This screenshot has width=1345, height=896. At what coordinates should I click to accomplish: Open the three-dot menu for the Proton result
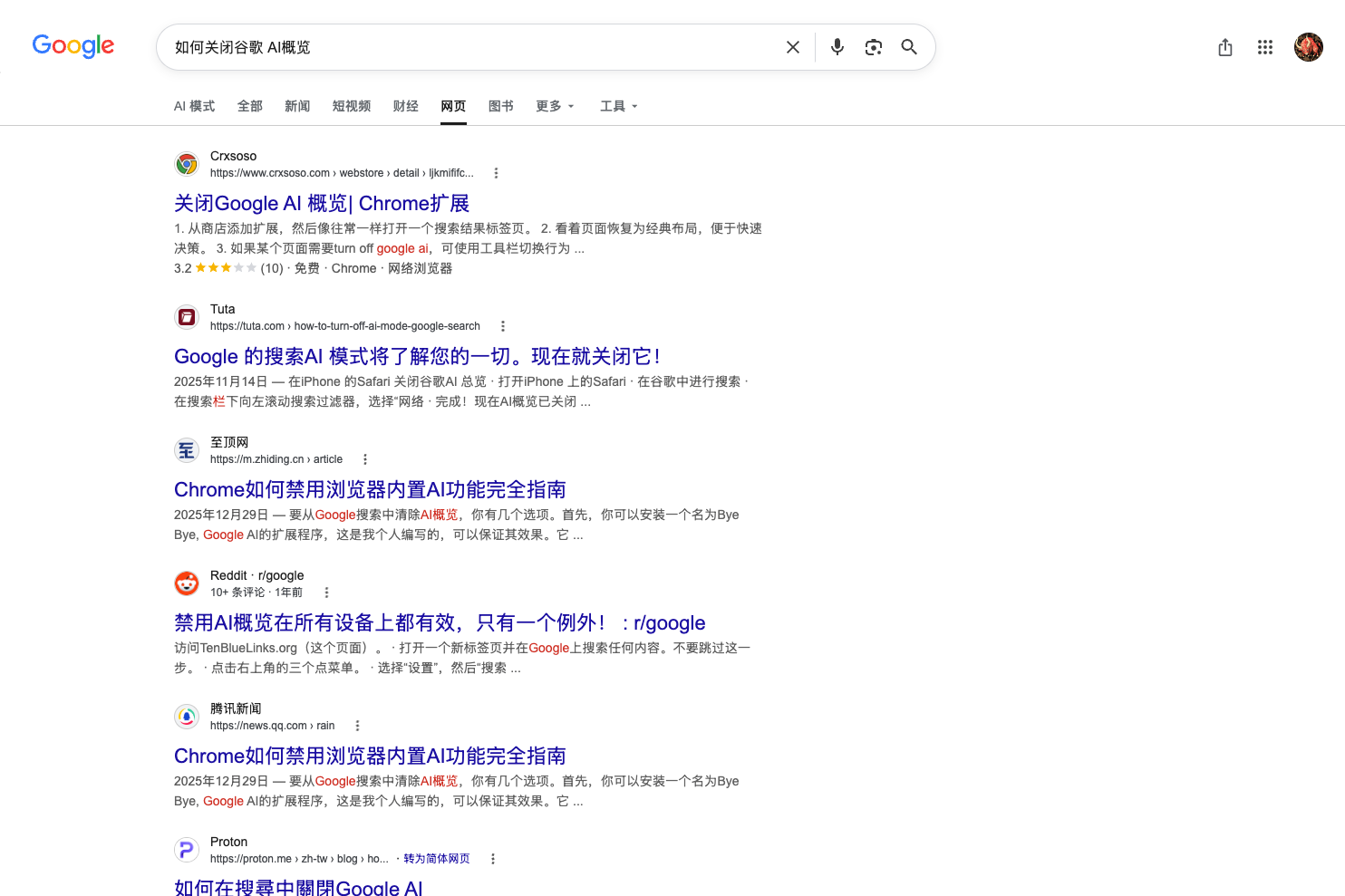click(x=493, y=859)
